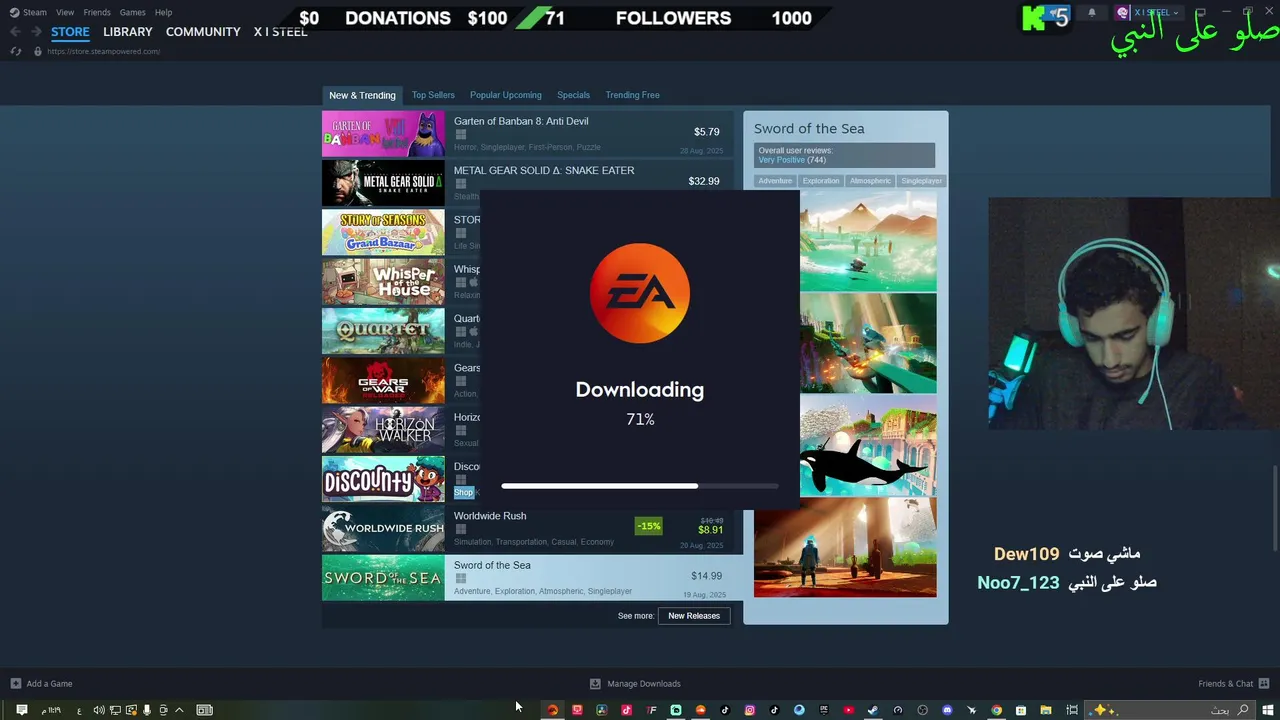The width and height of the screenshot is (1280, 720).
Task: Click the microphone tray icon
Action: coord(147,710)
